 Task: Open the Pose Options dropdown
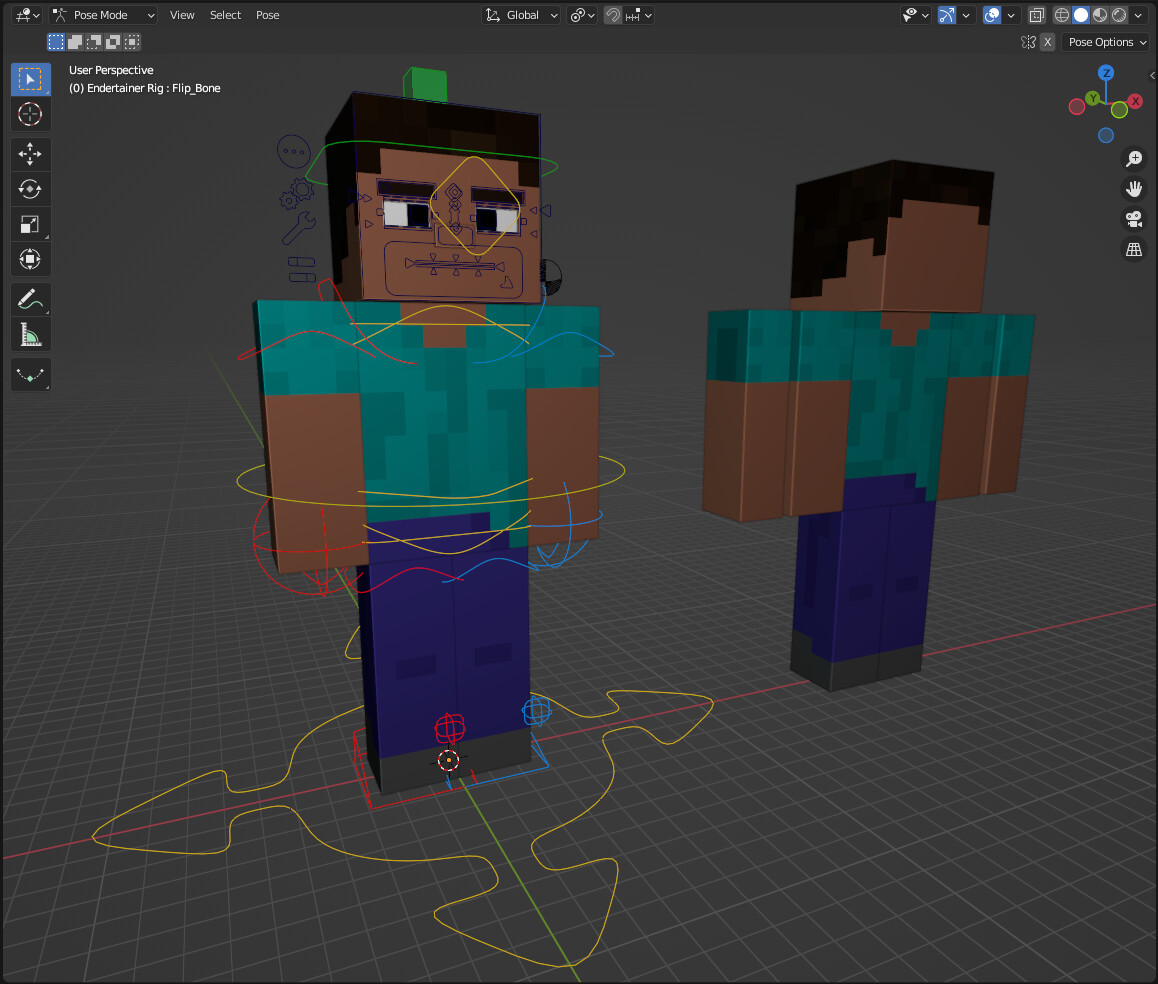[1105, 42]
